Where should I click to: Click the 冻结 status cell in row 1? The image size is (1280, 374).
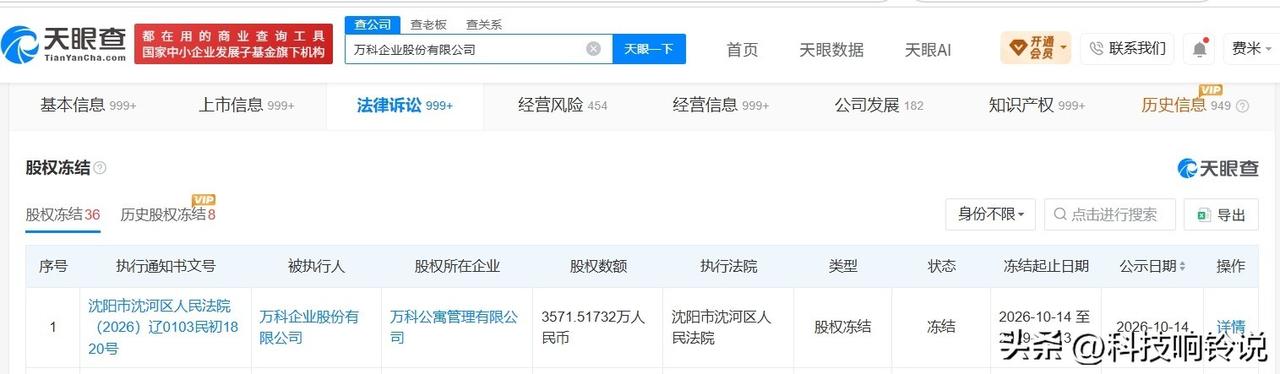(941, 327)
